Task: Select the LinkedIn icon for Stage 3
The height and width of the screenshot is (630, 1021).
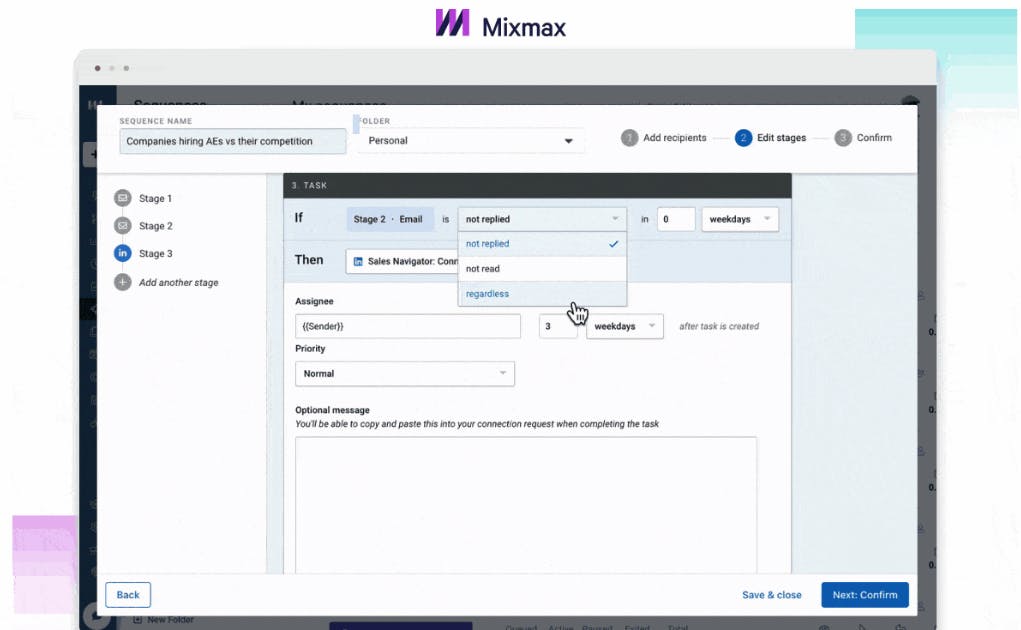Action: [123, 253]
